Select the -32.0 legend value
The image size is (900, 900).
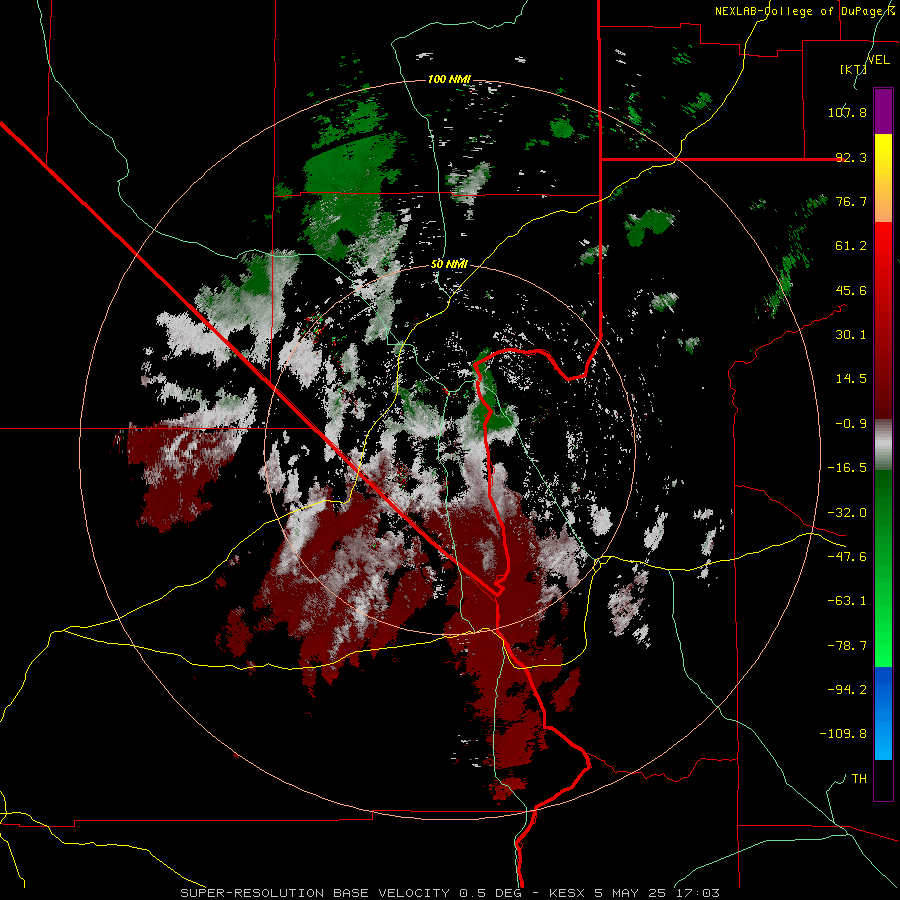[x=847, y=513]
